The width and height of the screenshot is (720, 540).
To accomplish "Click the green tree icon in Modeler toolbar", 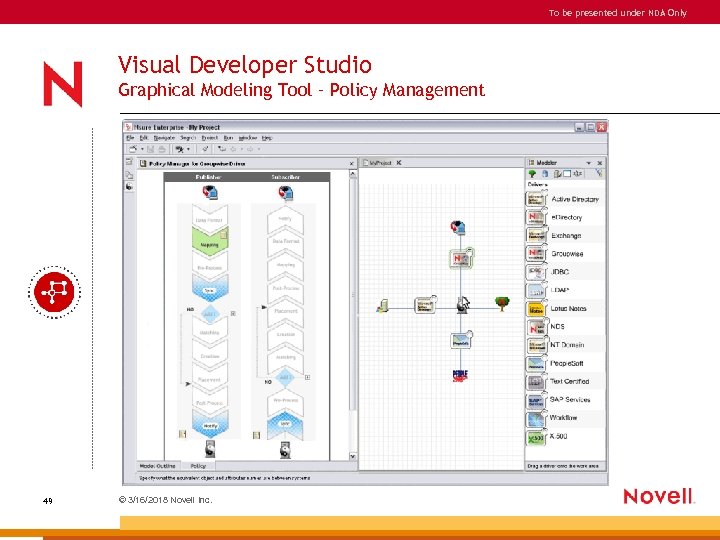I will coord(532,174).
